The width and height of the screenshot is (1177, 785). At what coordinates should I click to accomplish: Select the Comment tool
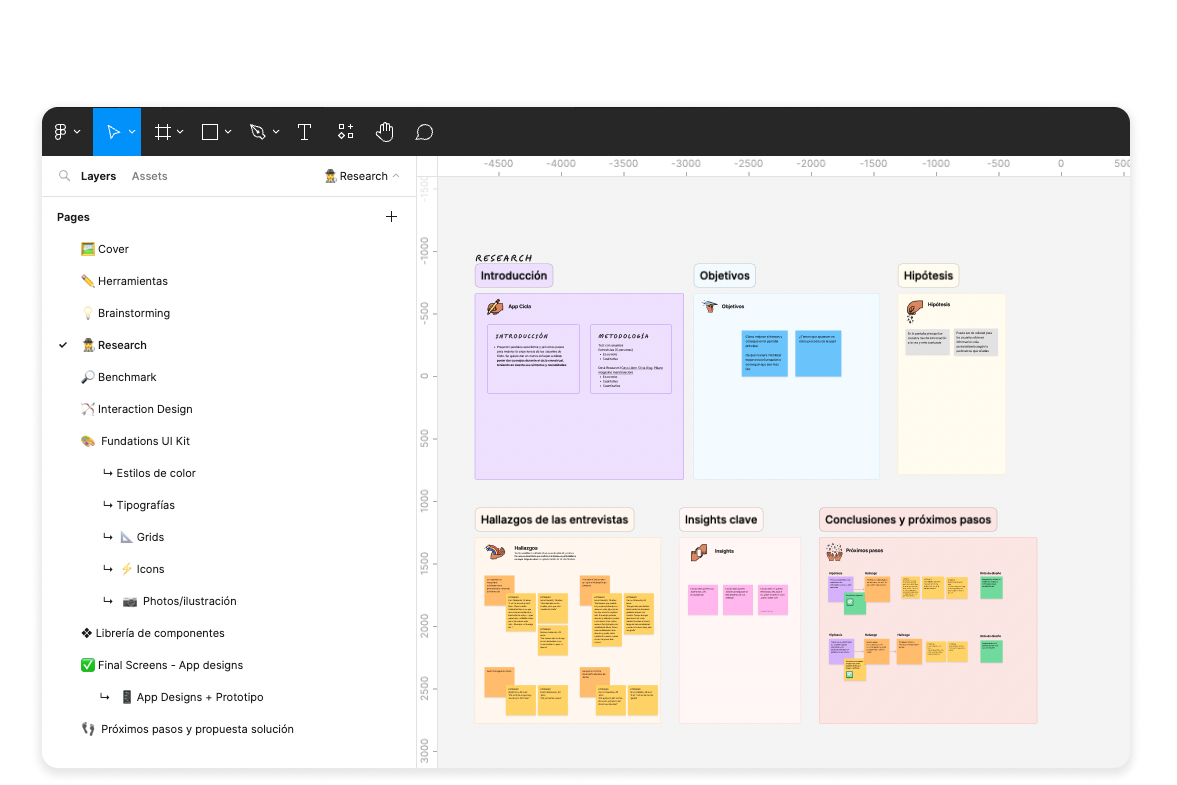(424, 132)
